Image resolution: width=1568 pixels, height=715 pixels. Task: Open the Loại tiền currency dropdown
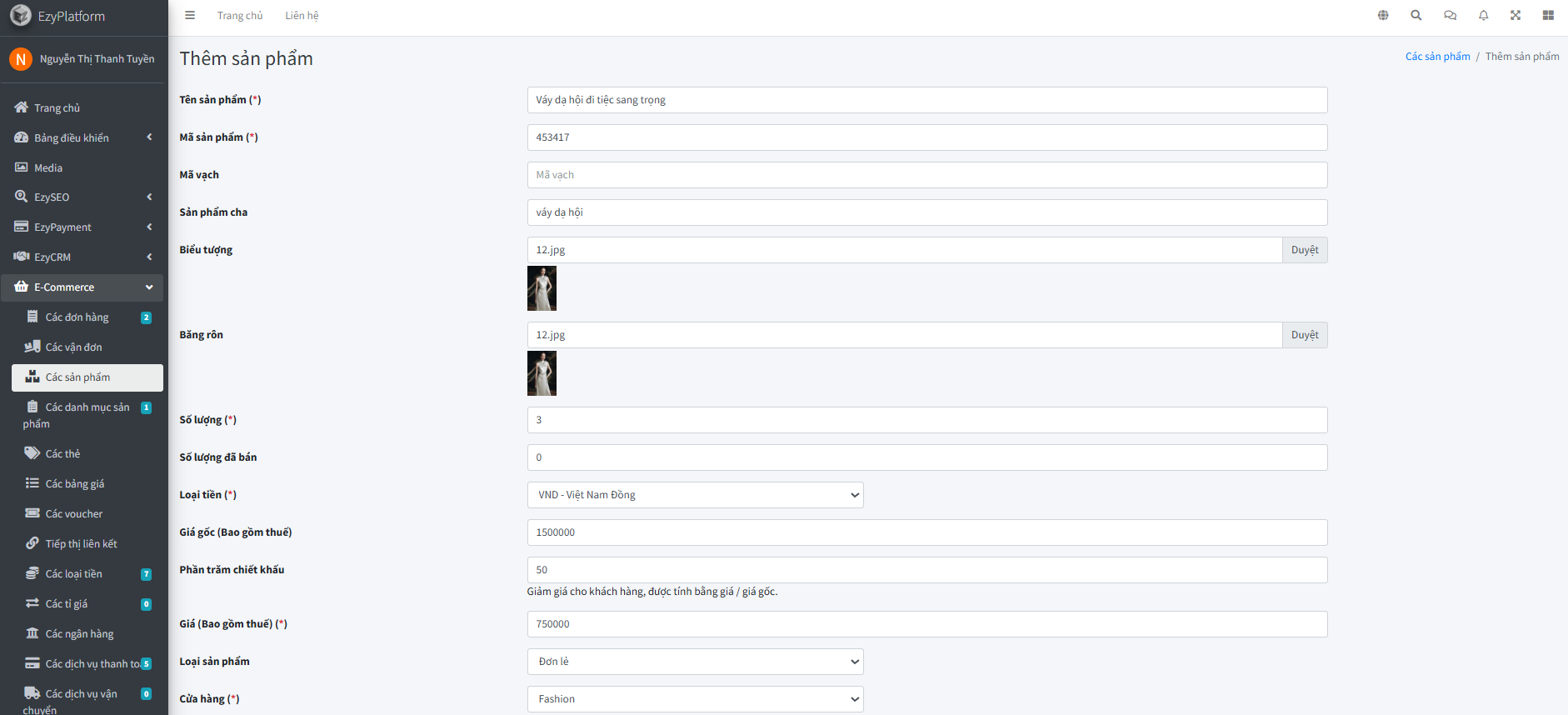pyautogui.click(x=695, y=495)
